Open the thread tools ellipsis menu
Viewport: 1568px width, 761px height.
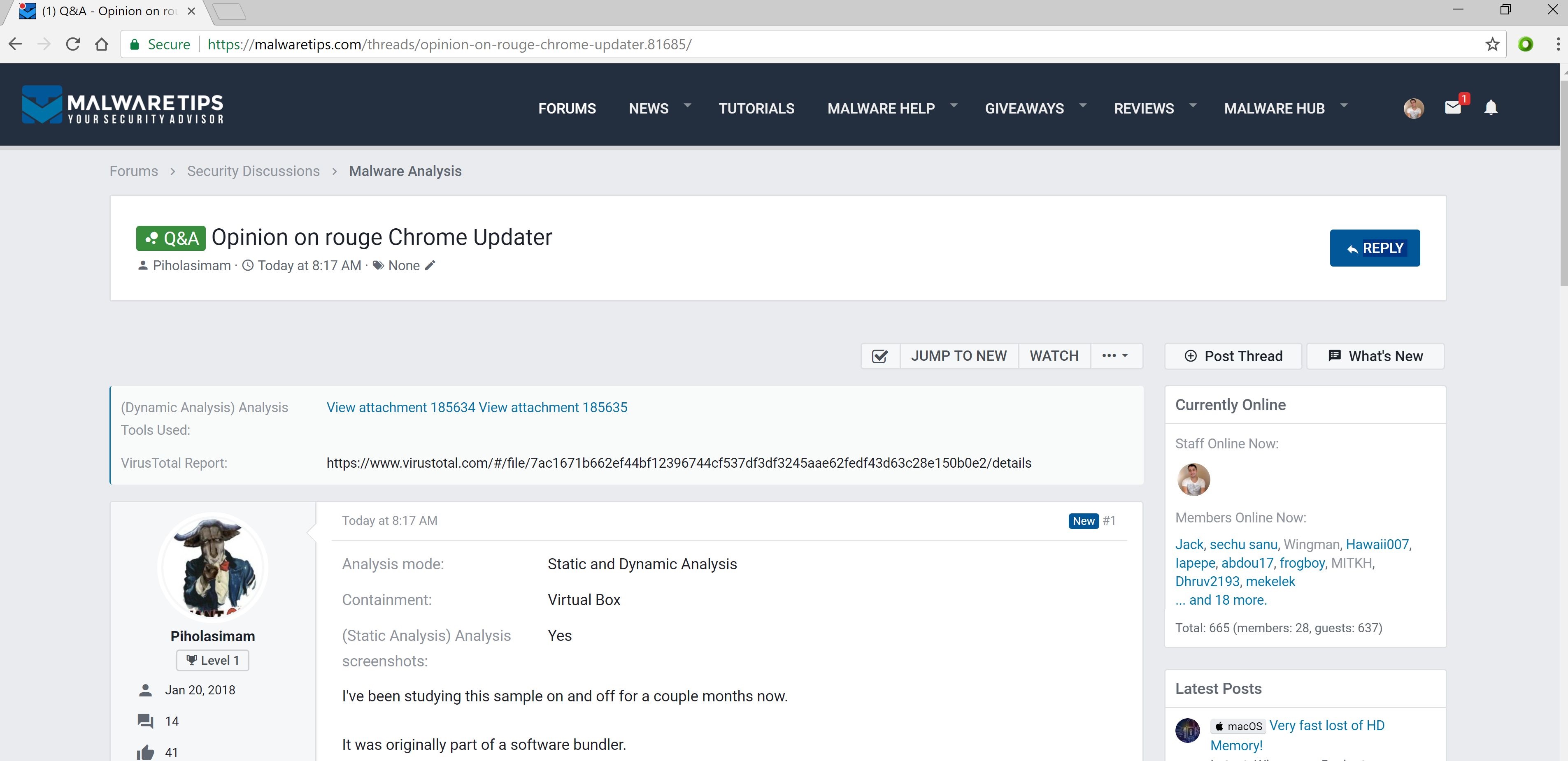point(1114,356)
